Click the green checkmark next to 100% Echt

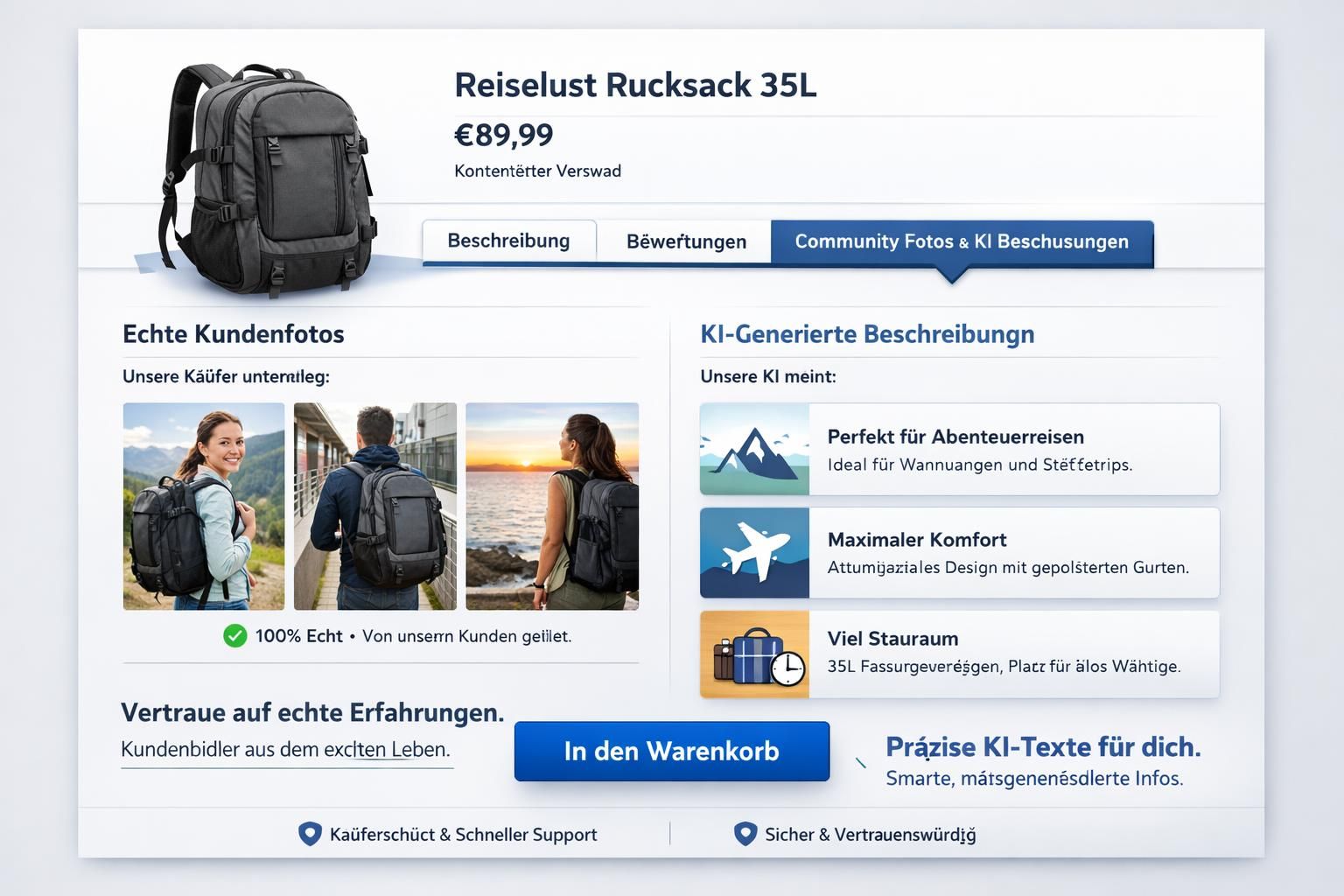pos(235,636)
